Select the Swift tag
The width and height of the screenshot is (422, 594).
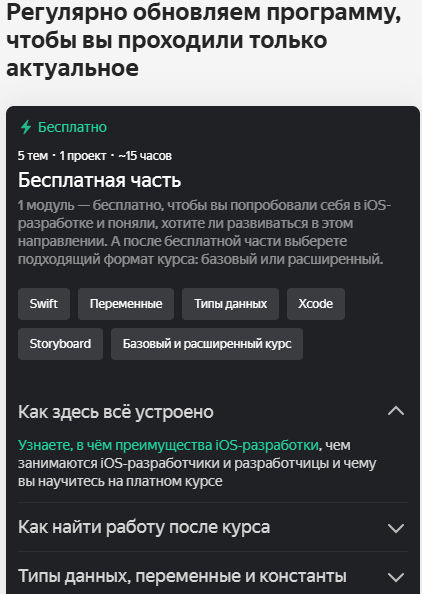[x=44, y=304]
